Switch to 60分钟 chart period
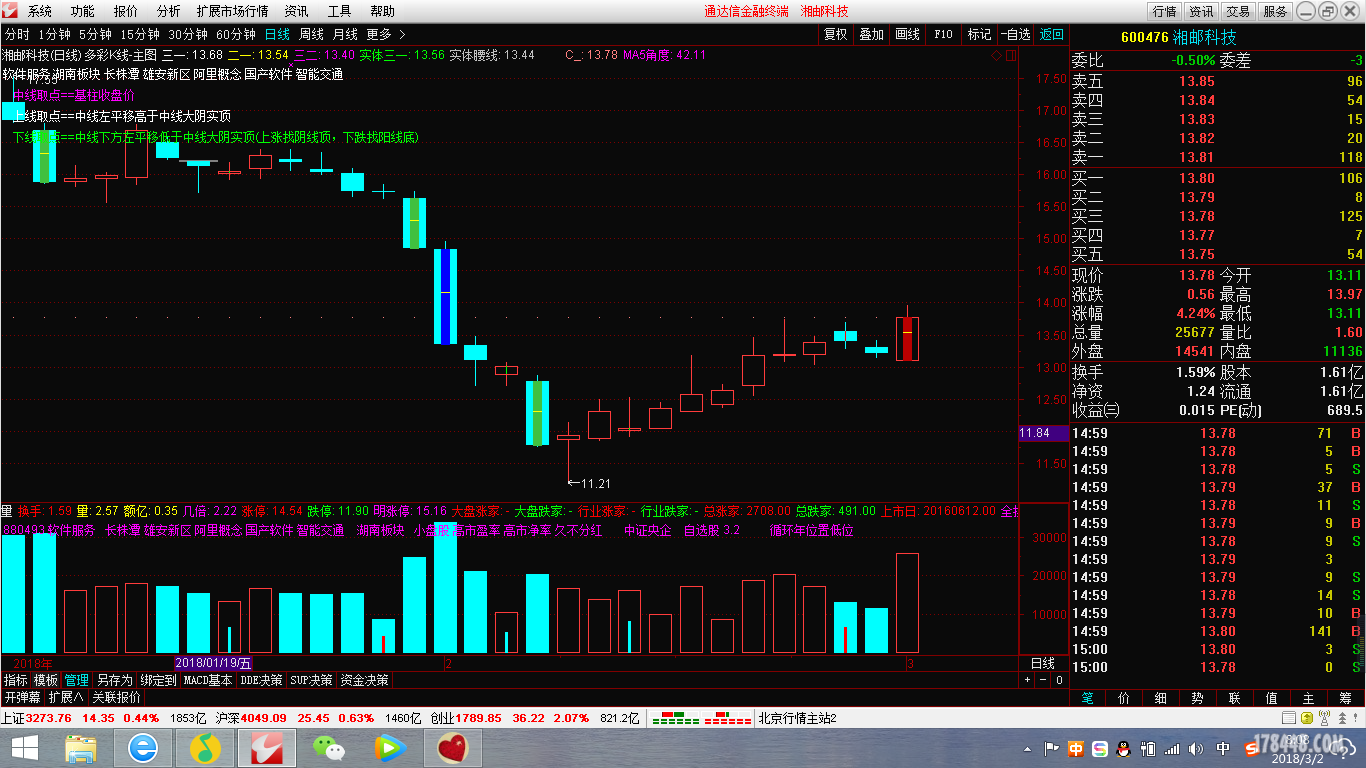The height and width of the screenshot is (768, 1366). pyautogui.click(x=235, y=34)
